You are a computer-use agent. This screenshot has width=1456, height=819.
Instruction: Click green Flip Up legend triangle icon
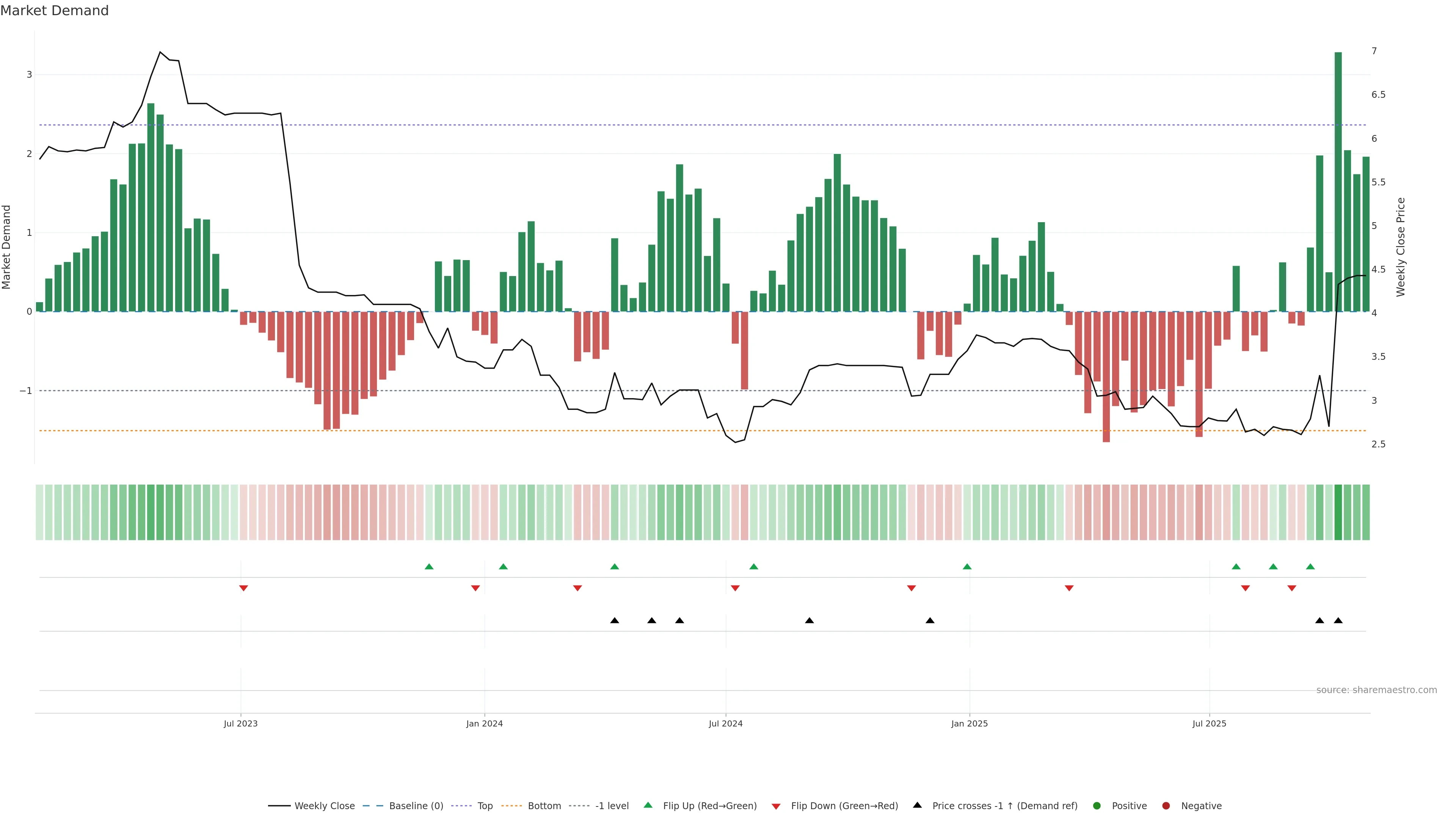tap(648, 805)
